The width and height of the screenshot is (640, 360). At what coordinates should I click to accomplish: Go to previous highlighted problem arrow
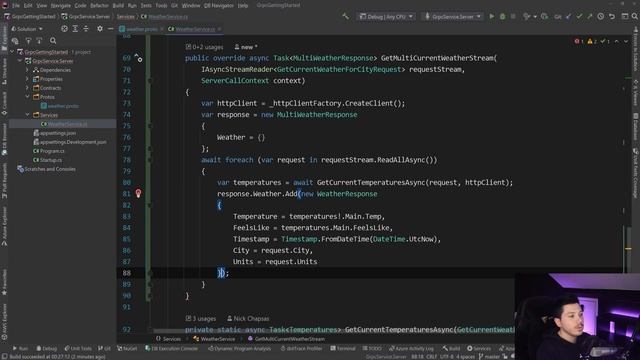tap(617, 41)
